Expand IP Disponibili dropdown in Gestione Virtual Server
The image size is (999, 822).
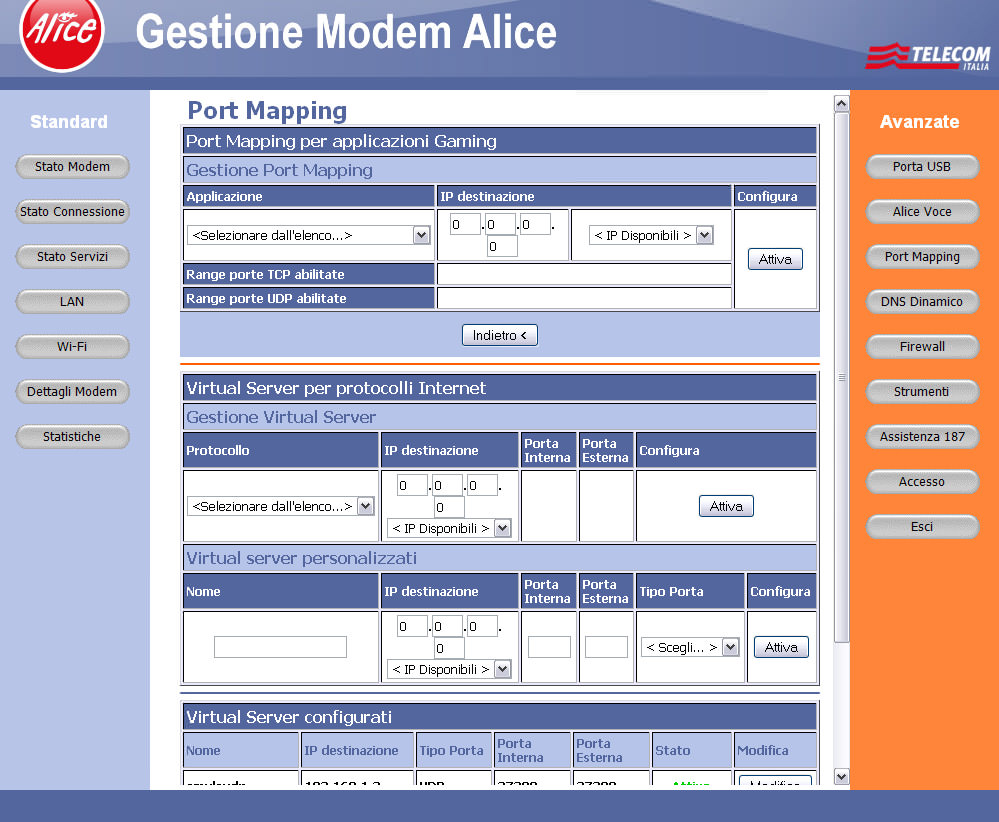pyautogui.click(x=449, y=528)
